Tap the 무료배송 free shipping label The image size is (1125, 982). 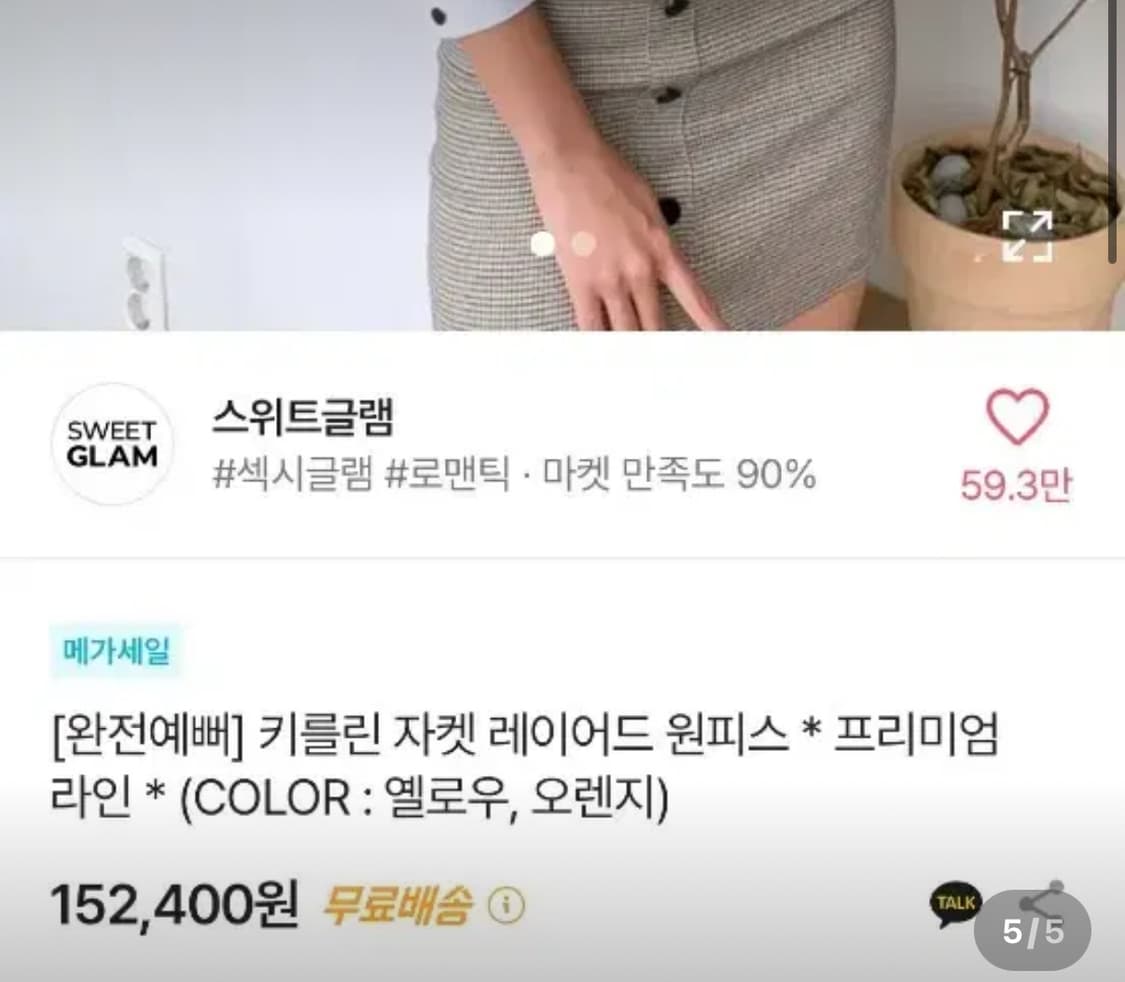(397, 906)
